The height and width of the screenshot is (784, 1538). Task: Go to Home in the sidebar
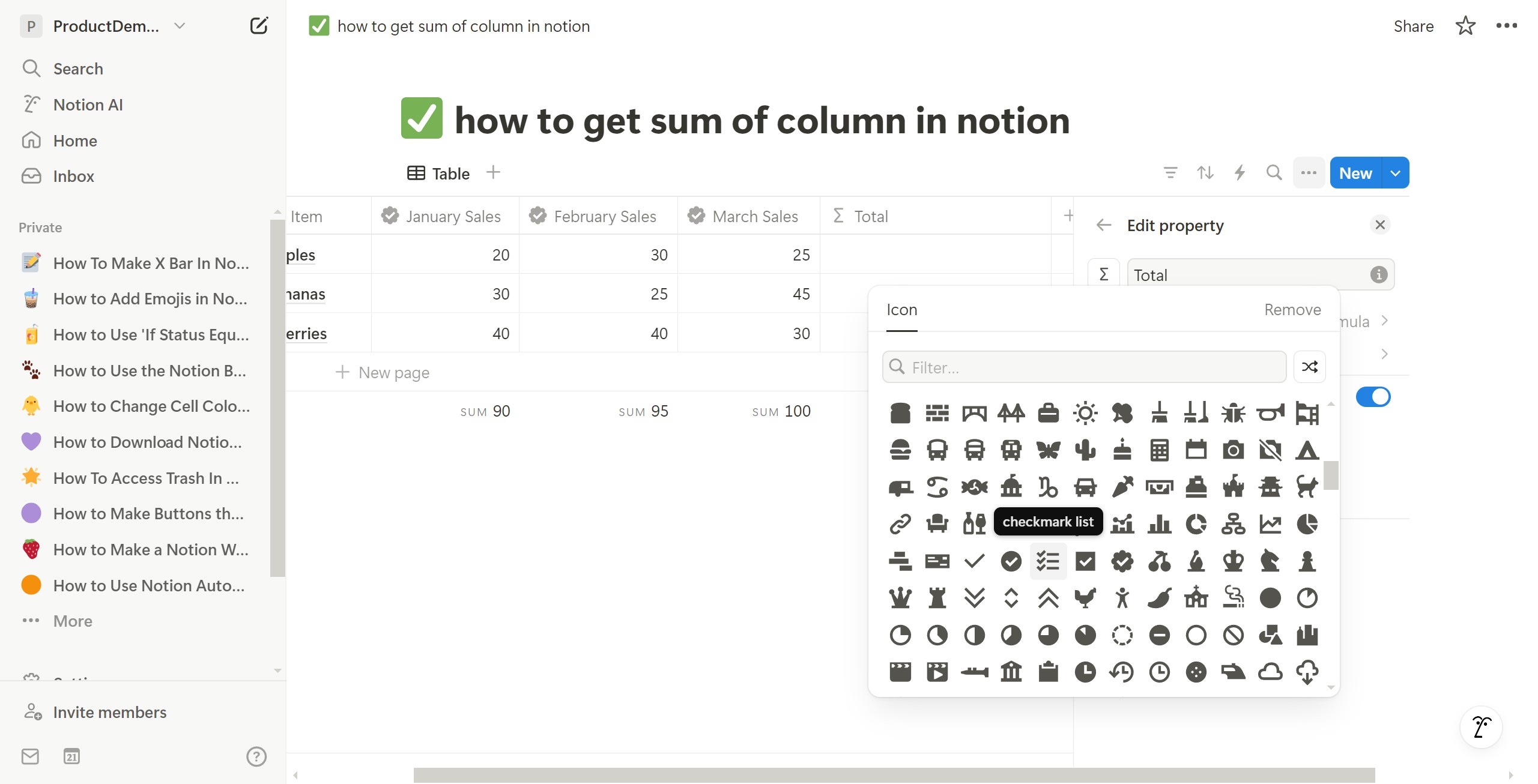(75, 140)
